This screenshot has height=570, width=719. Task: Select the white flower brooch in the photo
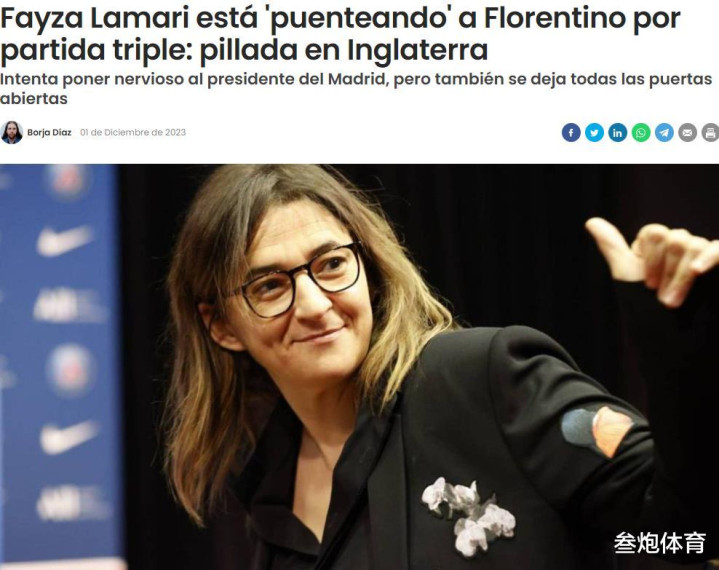(469, 515)
